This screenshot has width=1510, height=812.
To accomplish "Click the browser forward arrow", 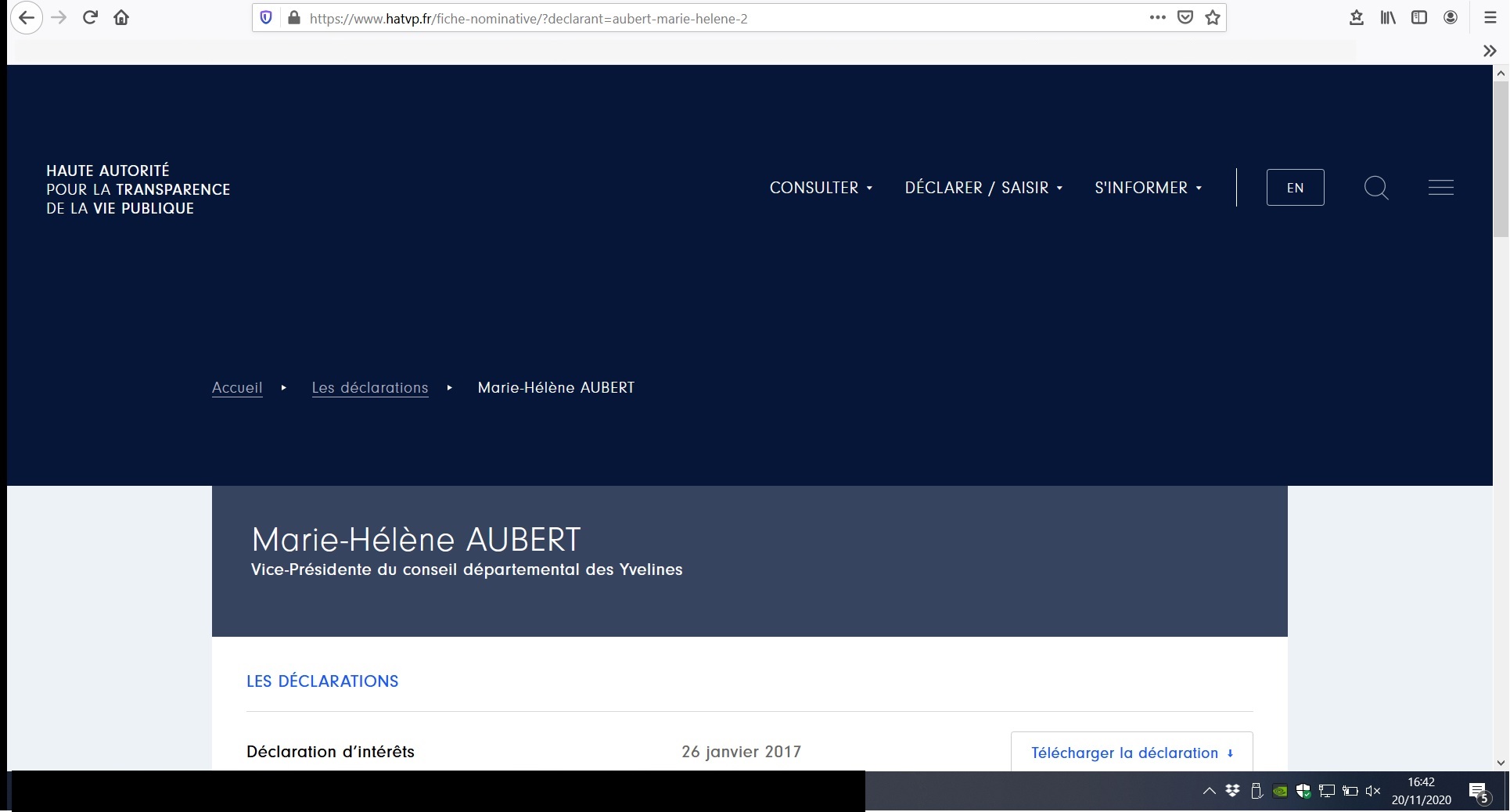I will coord(59,17).
